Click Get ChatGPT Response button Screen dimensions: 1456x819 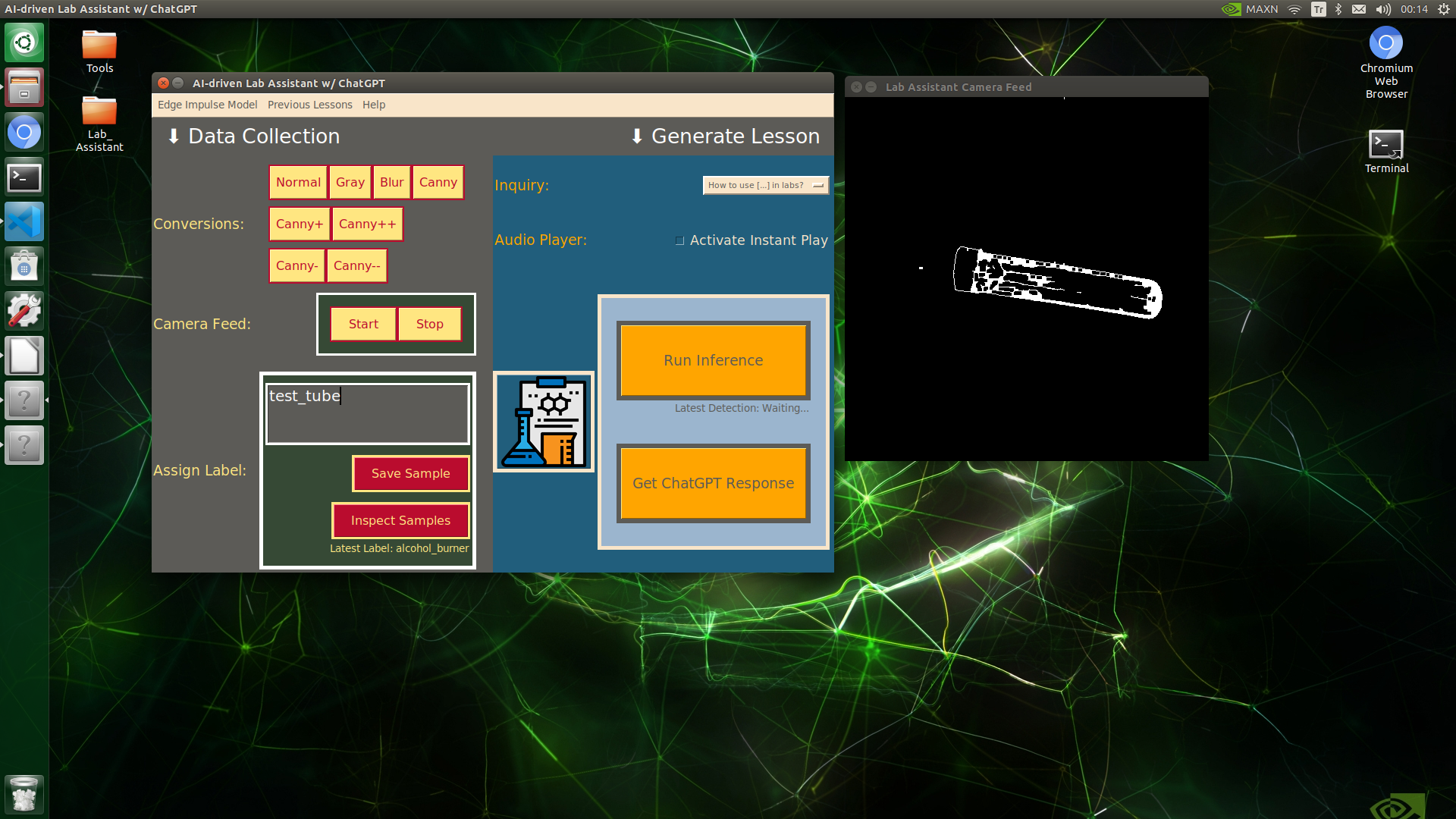[712, 483]
